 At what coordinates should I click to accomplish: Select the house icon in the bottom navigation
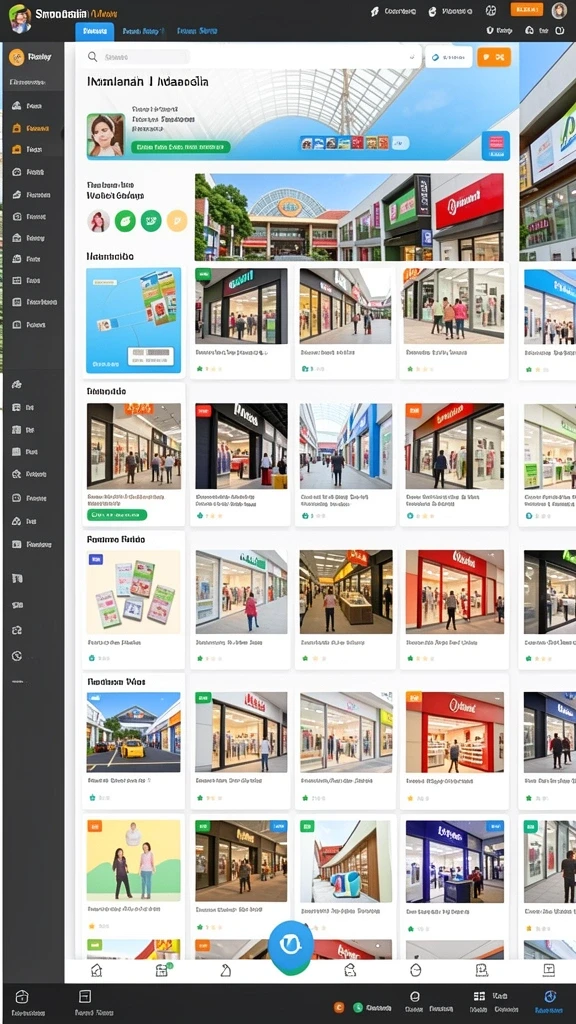tap(96, 970)
